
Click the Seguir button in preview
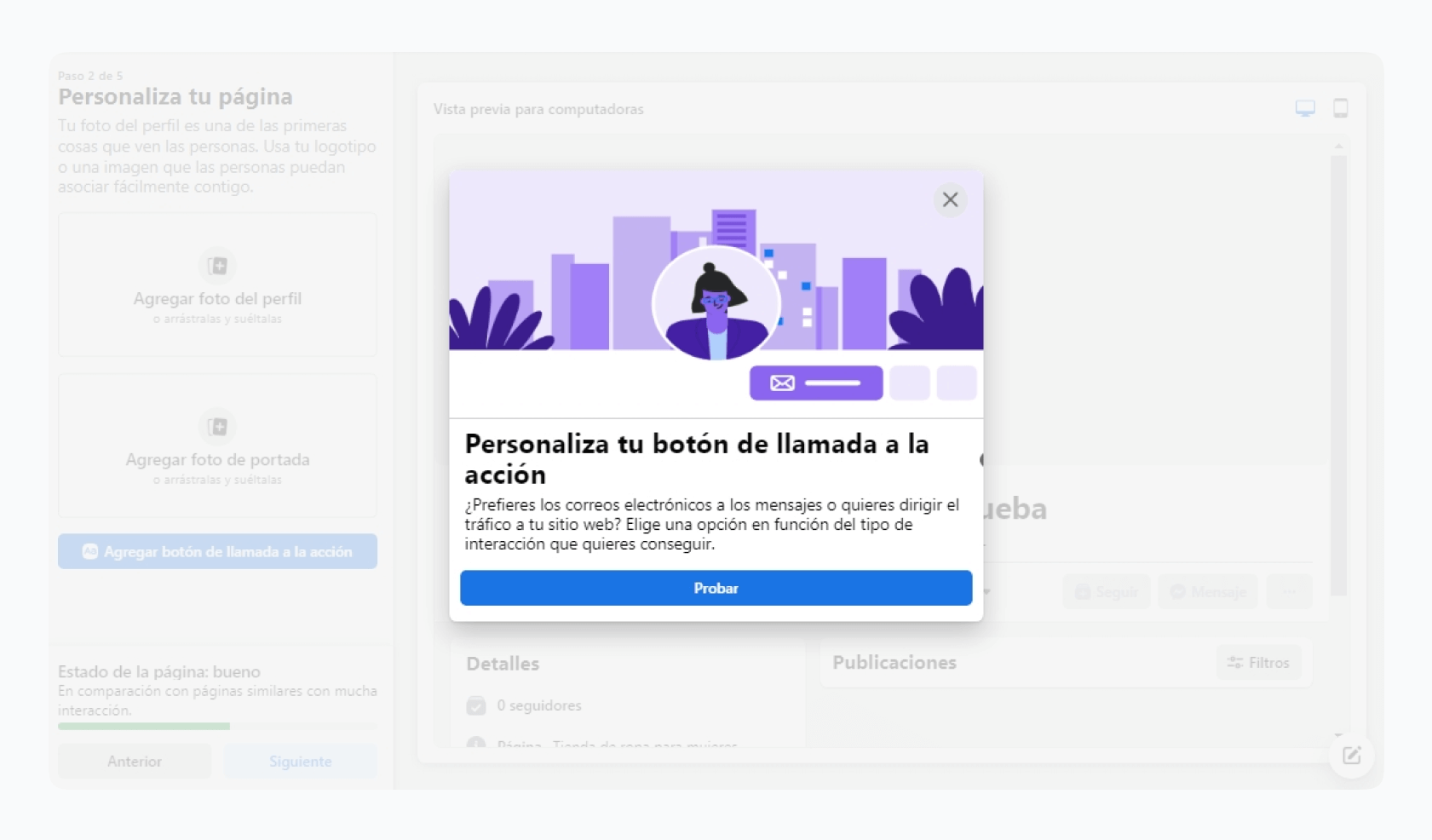click(x=1107, y=591)
